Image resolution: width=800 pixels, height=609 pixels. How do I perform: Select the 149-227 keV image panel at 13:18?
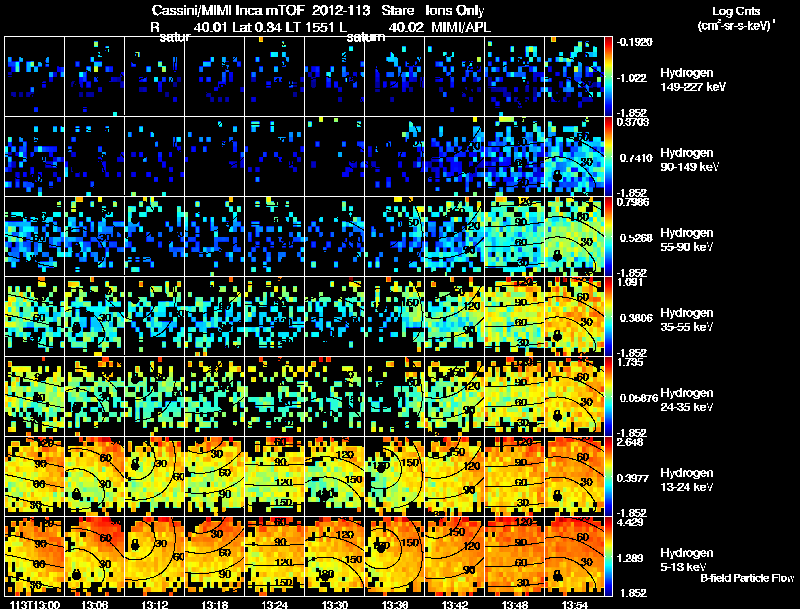tap(214, 76)
